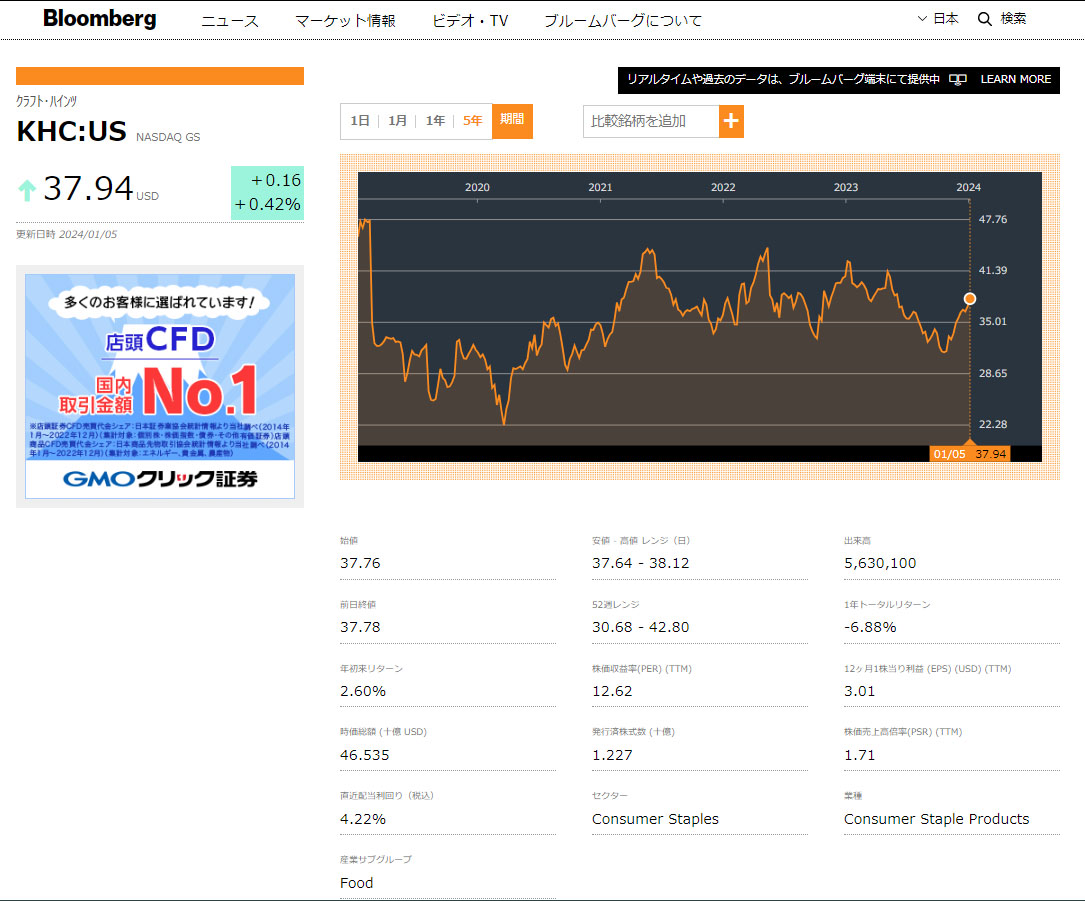Click the Bloomberg logo
Image resolution: width=1085 pixels, height=901 pixels.
click(100, 19)
